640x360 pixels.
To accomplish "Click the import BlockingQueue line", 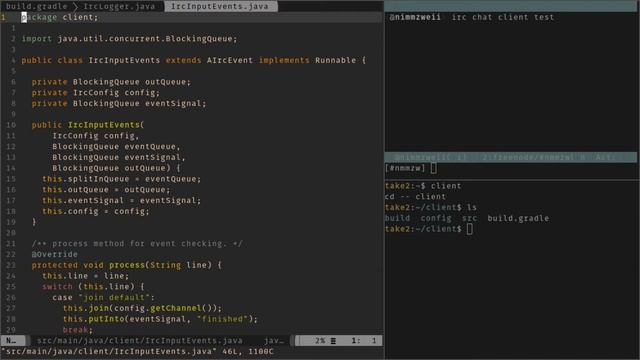I will [x=129, y=39].
